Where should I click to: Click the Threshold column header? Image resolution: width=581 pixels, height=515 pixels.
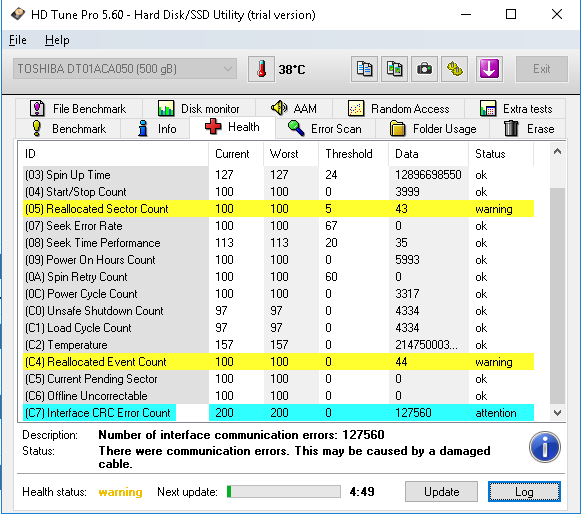click(x=353, y=154)
